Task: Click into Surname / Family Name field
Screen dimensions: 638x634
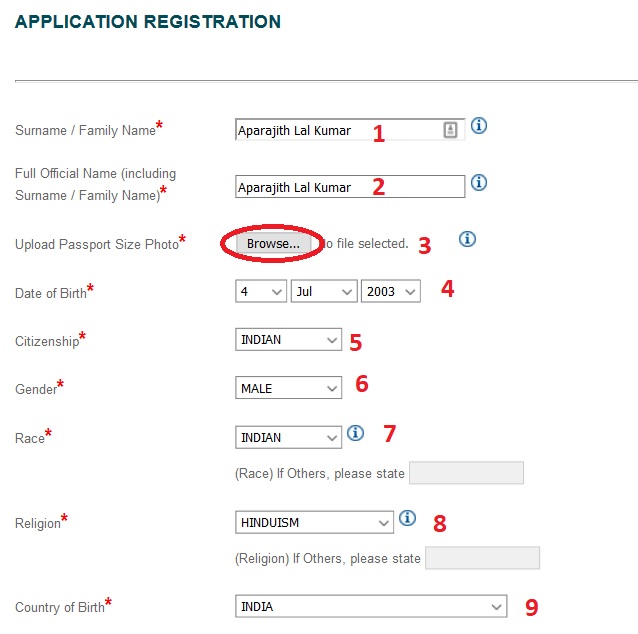Action: [x=350, y=130]
